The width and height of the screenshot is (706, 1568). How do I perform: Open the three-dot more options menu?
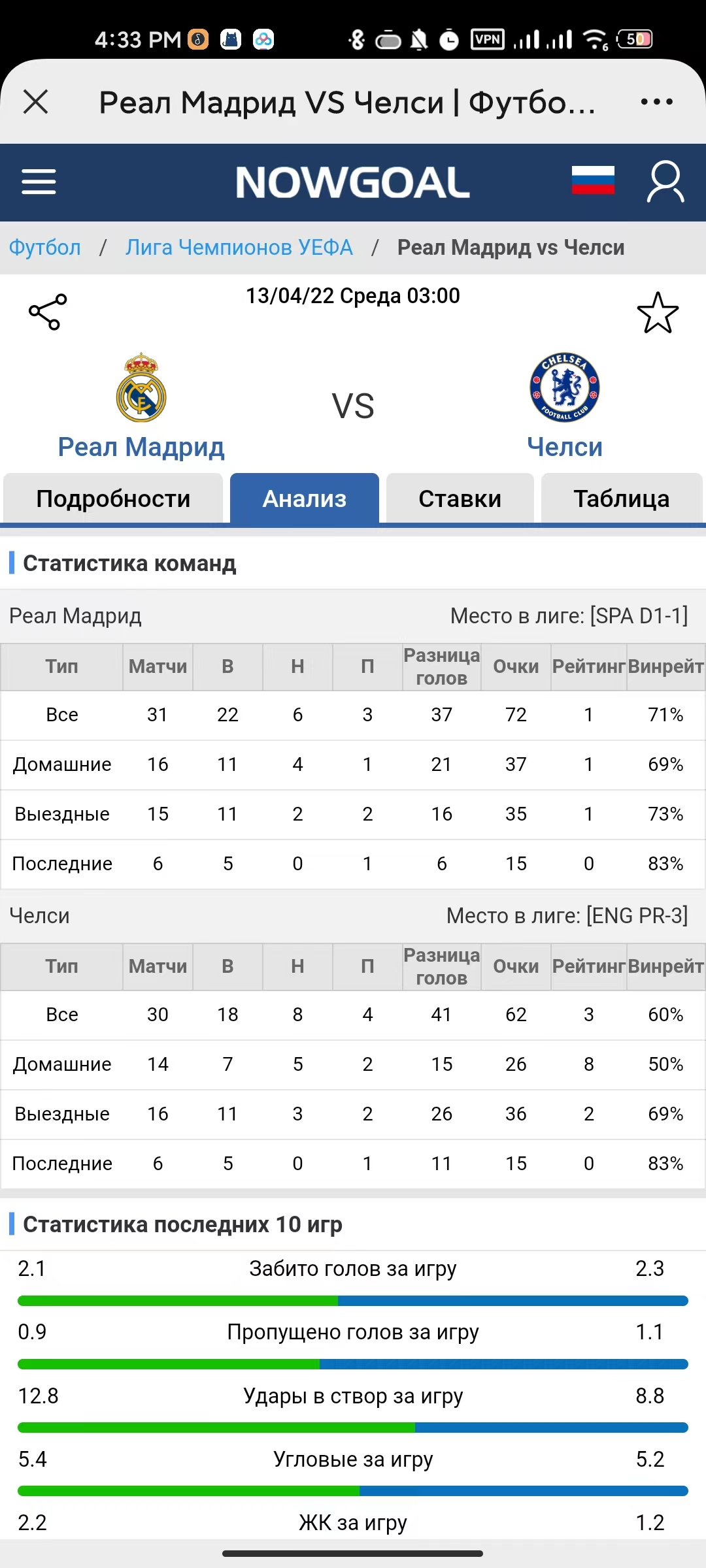pyautogui.click(x=656, y=102)
